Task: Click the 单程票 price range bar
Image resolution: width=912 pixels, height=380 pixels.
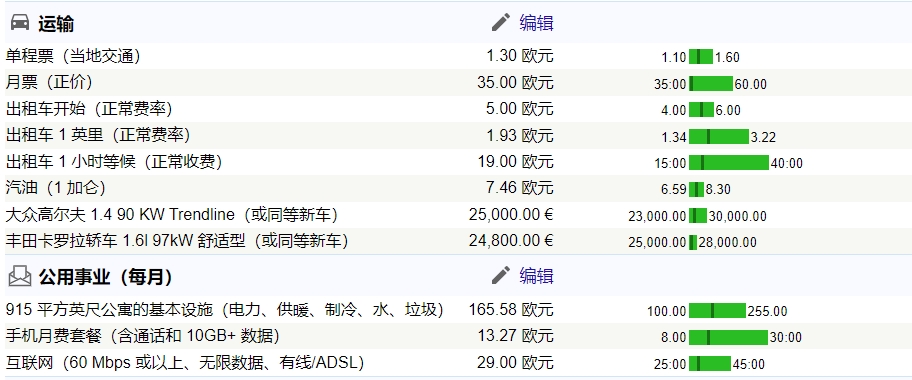Action: [701, 56]
